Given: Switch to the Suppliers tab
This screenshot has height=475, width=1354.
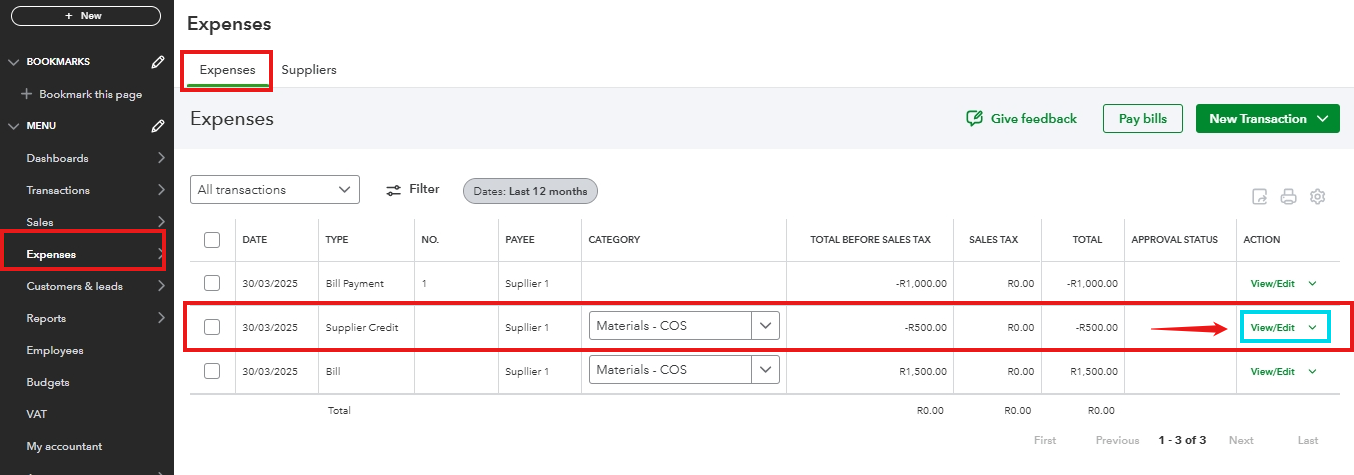Looking at the screenshot, I should [x=309, y=70].
